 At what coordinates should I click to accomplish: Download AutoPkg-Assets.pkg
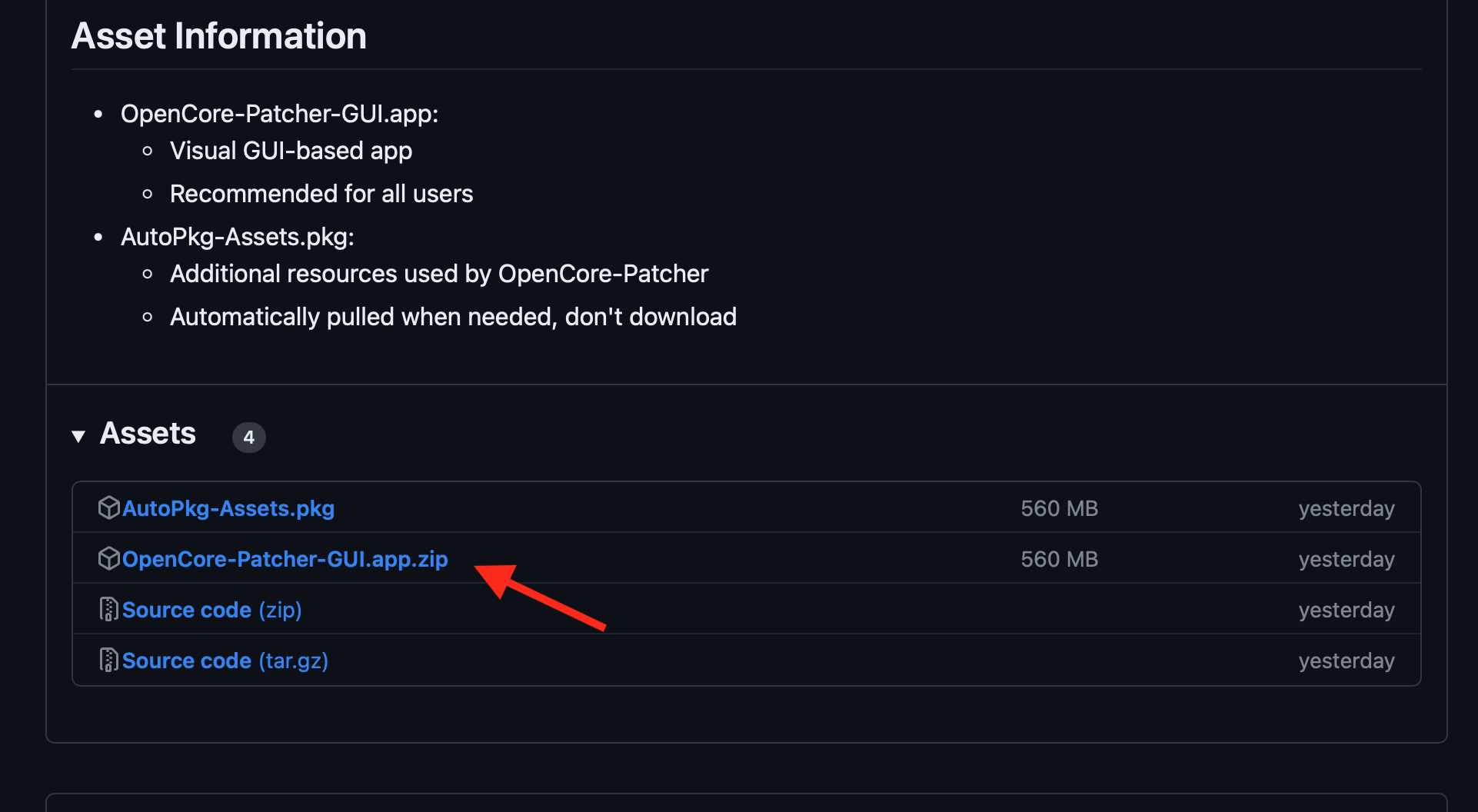pos(228,508)
